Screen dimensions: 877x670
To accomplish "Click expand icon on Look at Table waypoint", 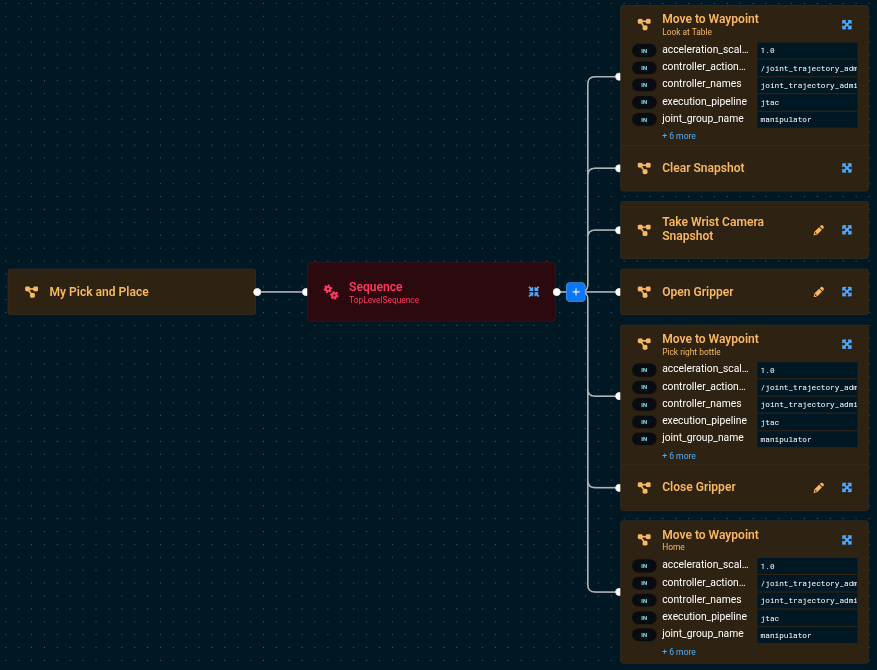I will [846, 24].
